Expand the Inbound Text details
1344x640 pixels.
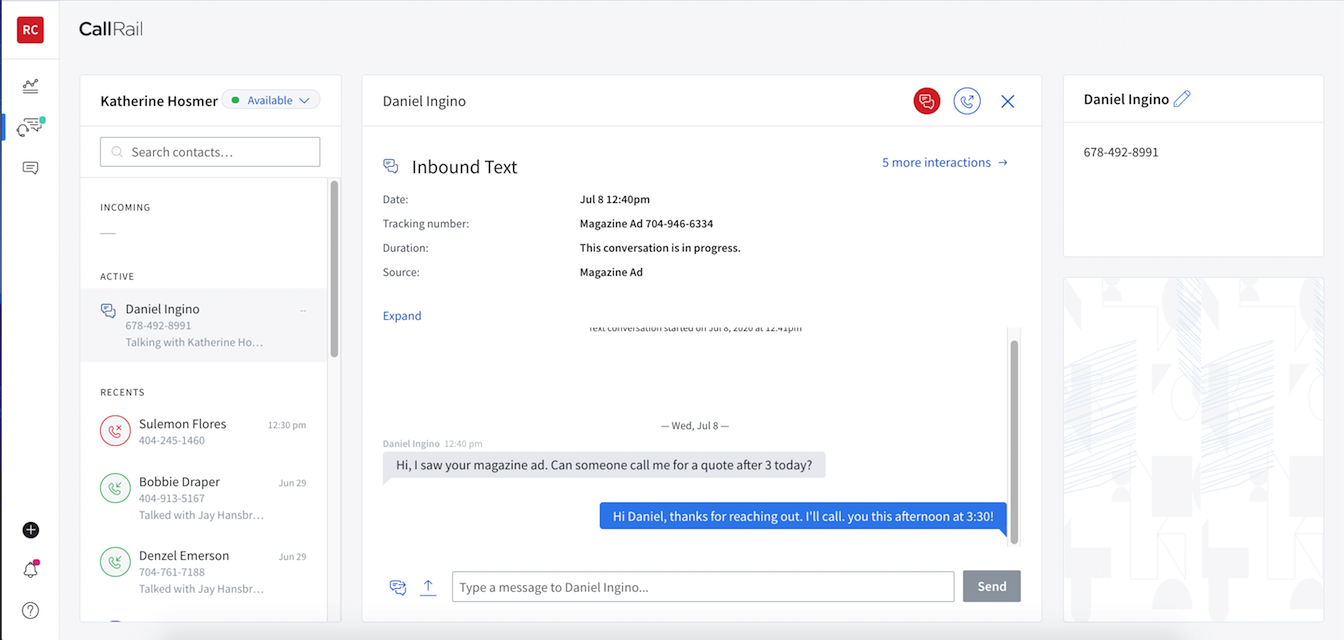pos(402,316)
